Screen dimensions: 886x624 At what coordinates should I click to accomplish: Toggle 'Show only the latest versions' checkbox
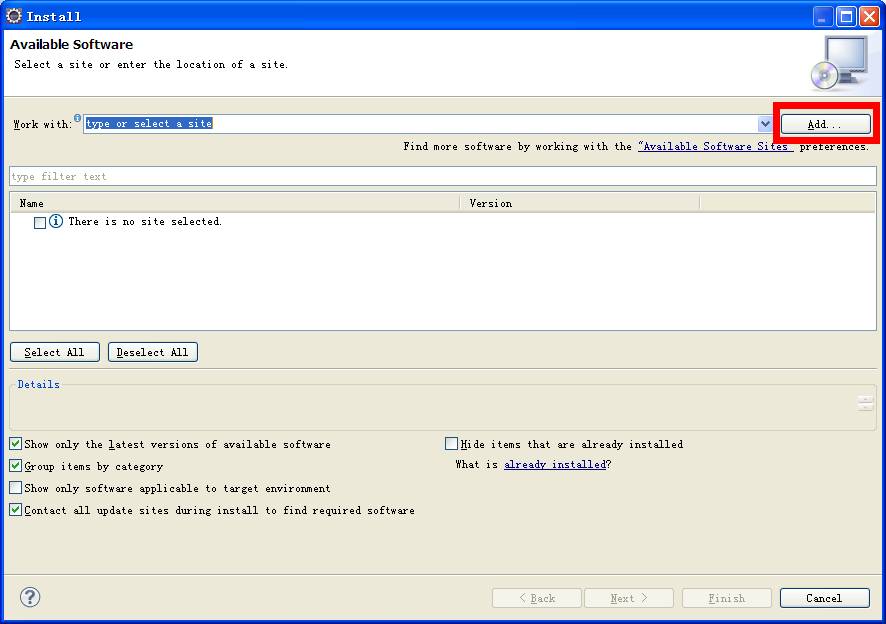coord(16,444)
